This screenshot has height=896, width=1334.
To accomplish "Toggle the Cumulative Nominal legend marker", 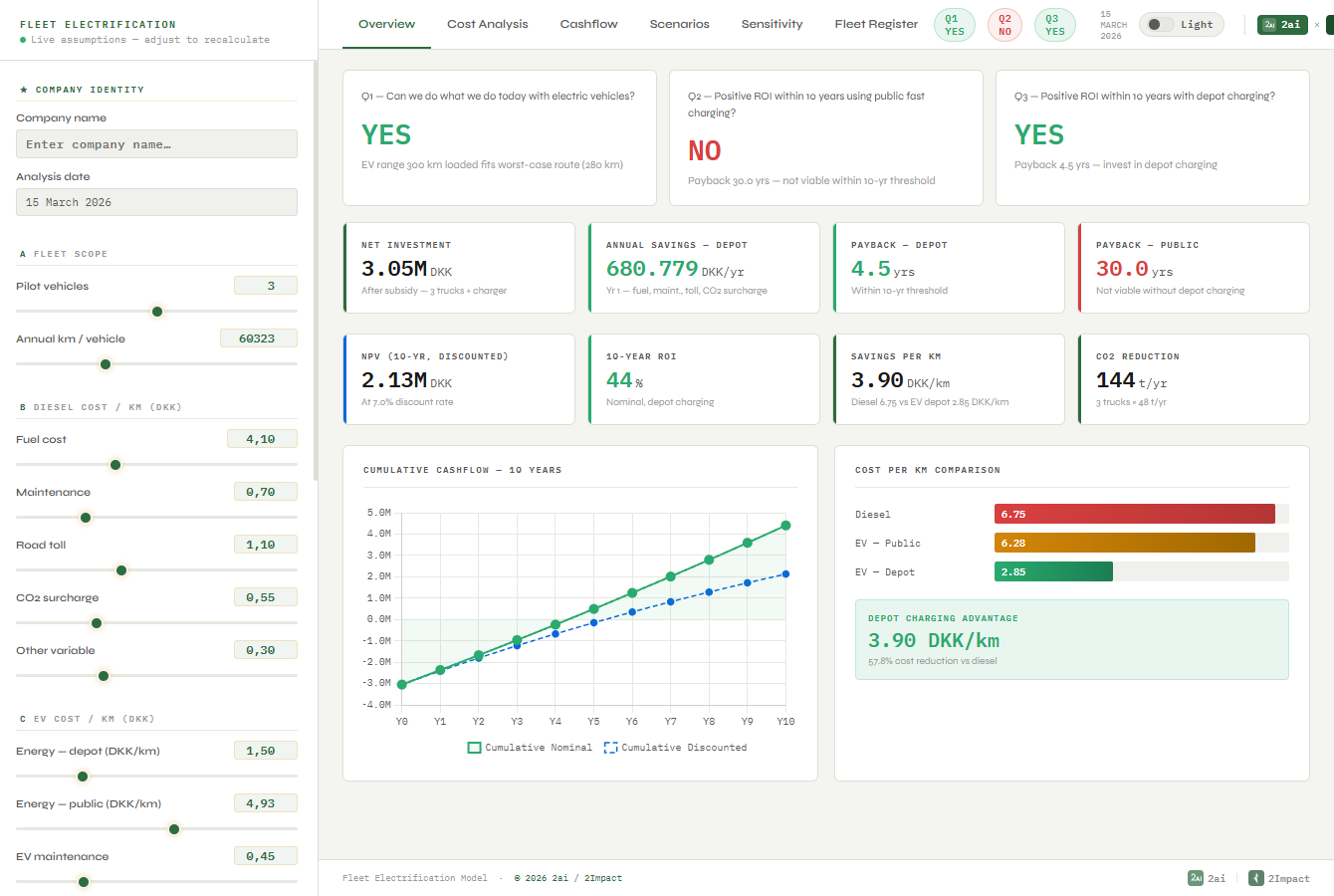I will pyautogui.click(x=474, y=748).
